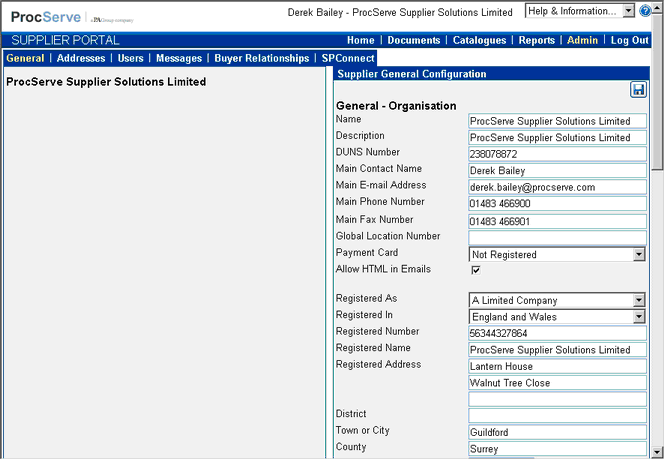665x460 pixels.
Task: Switch to the Users tab
Action: [130, 58]
